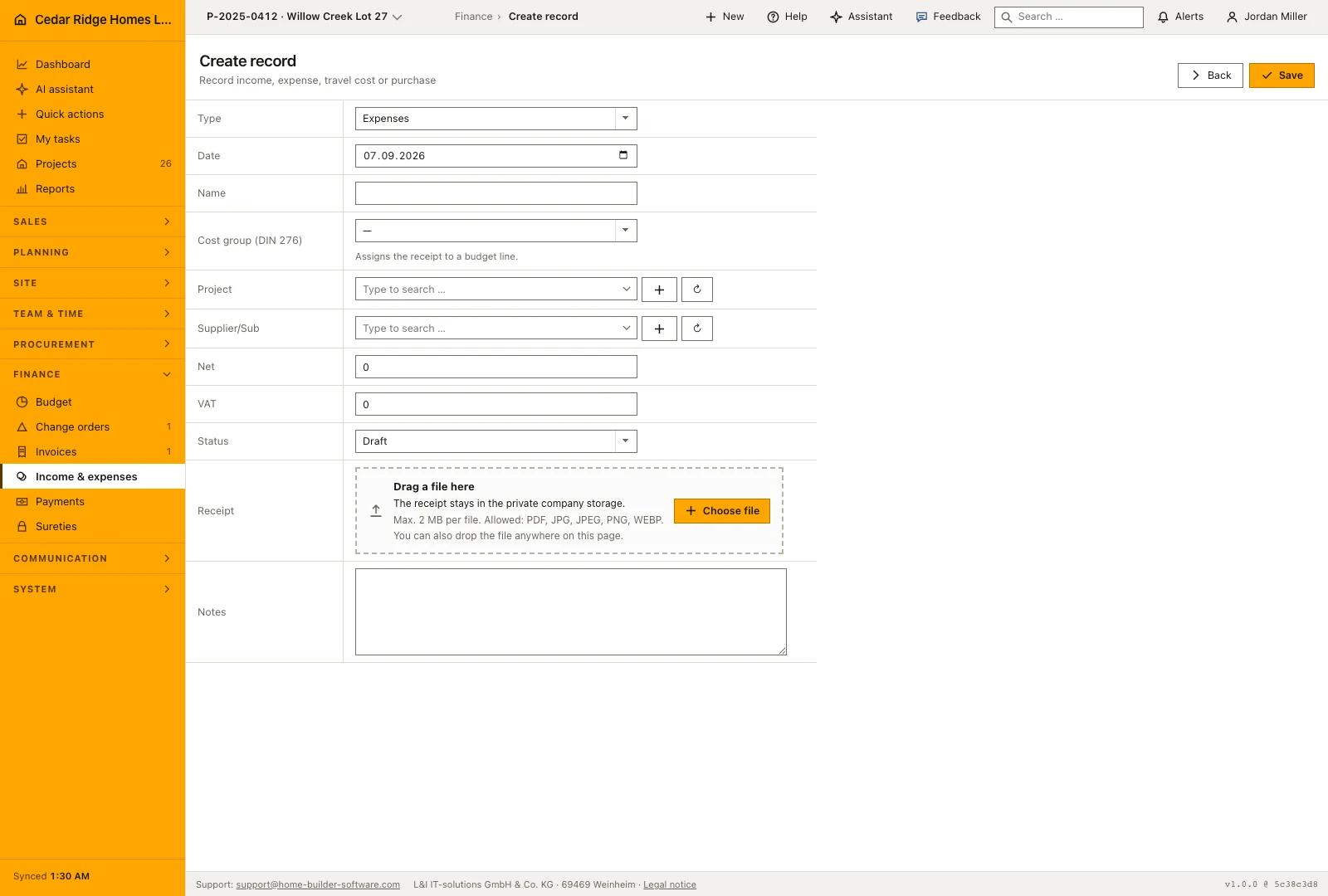Refresh the Project list
Screen dimensions: 1328x896
(x=697, y=290)
